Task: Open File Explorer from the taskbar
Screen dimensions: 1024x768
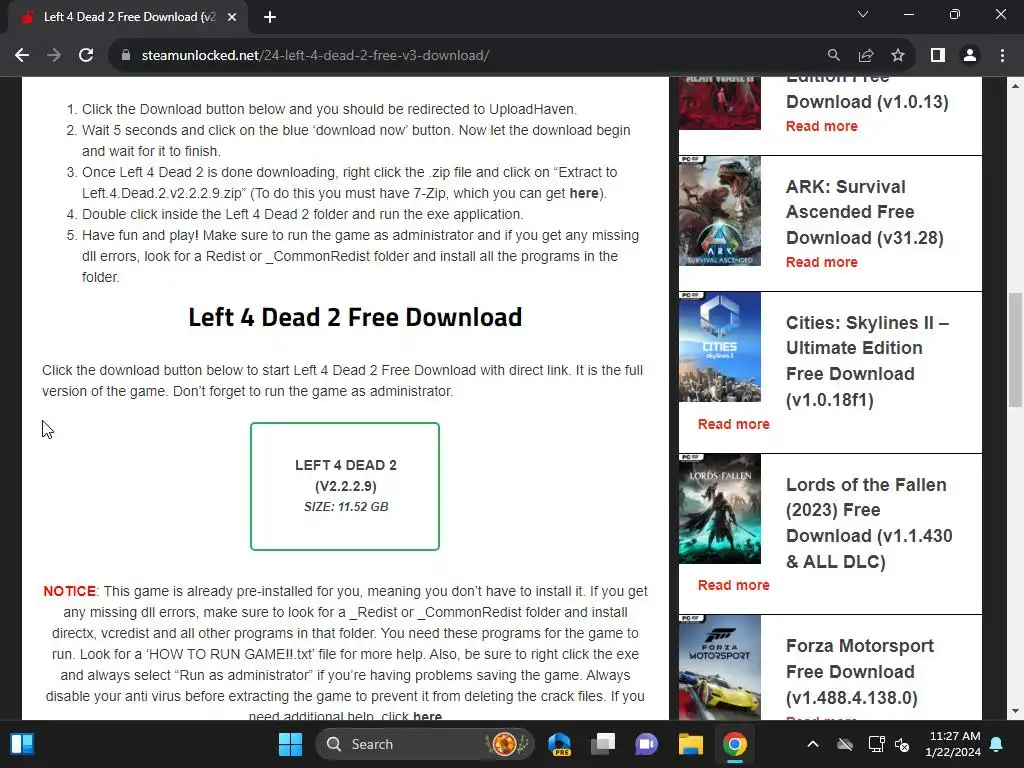Action: coord(690,744)
